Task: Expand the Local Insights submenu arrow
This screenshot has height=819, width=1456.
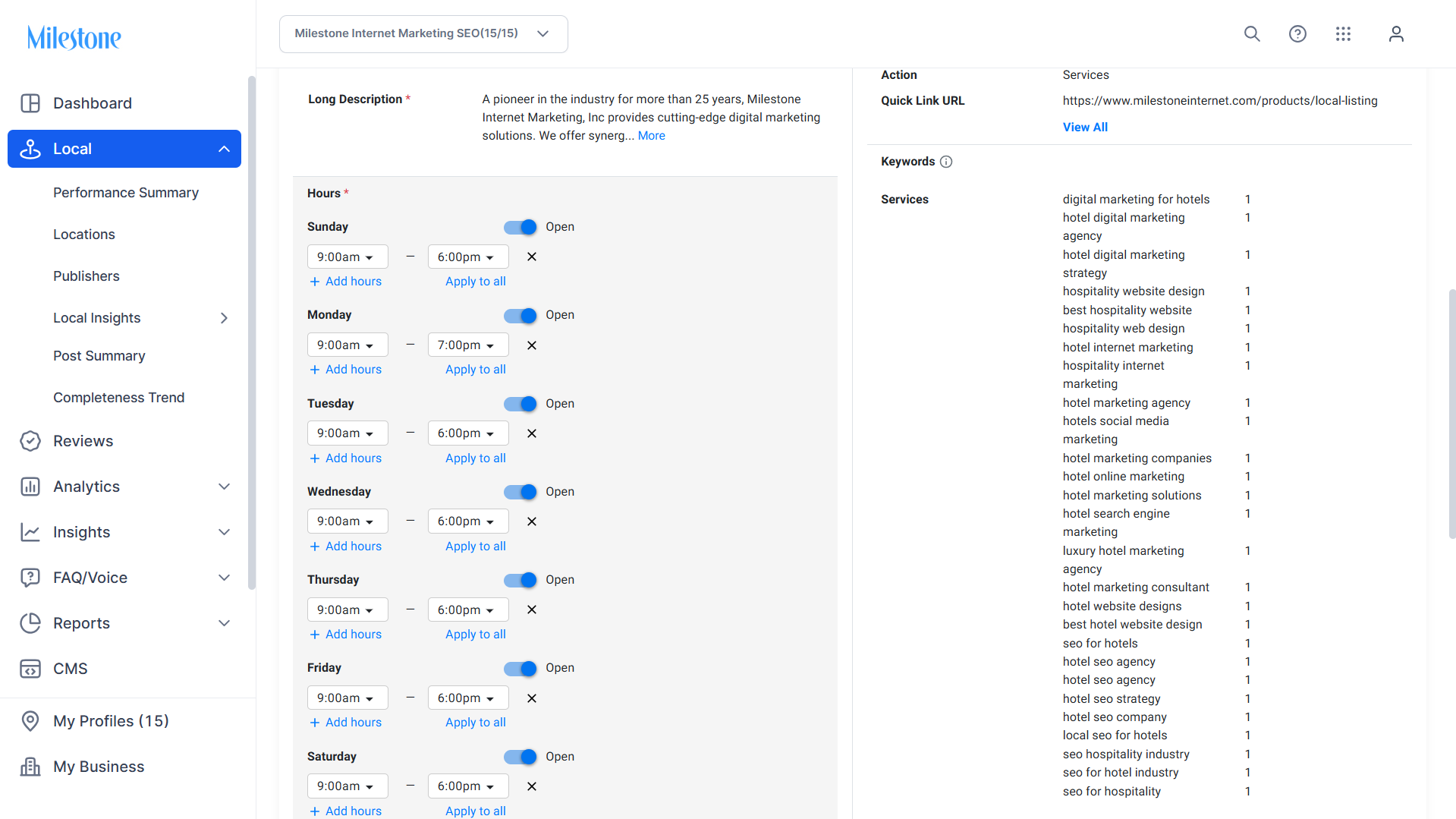Action: point(224,318)
